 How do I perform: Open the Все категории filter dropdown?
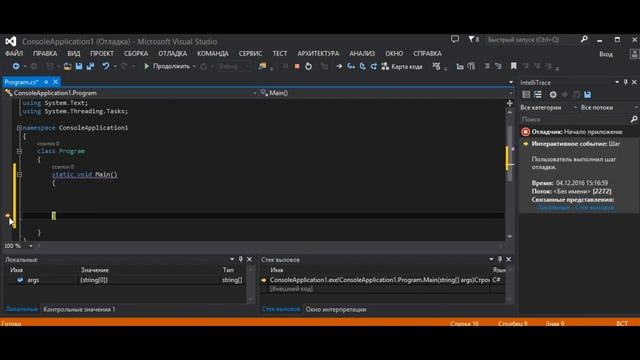point(549,108)
